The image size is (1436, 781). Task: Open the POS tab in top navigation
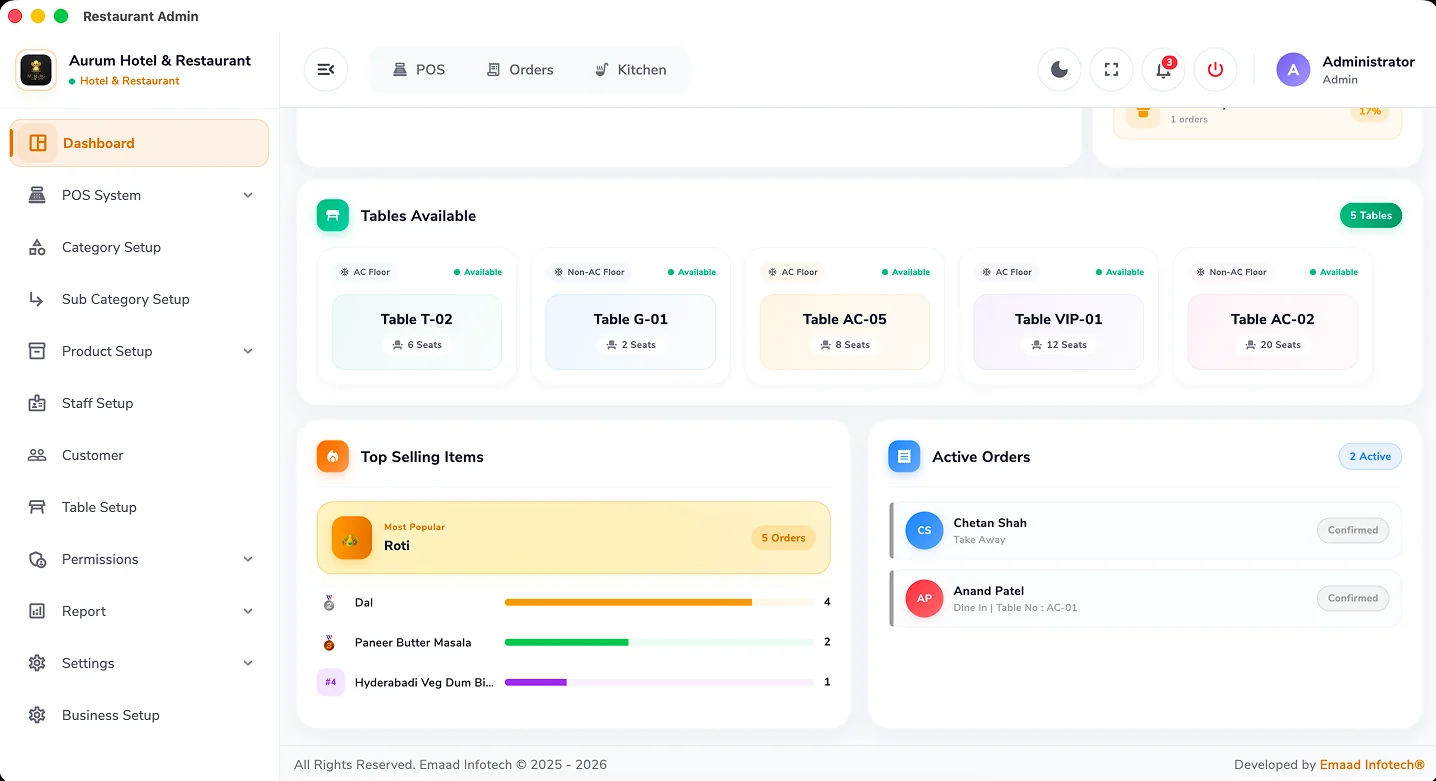(419, 70)
